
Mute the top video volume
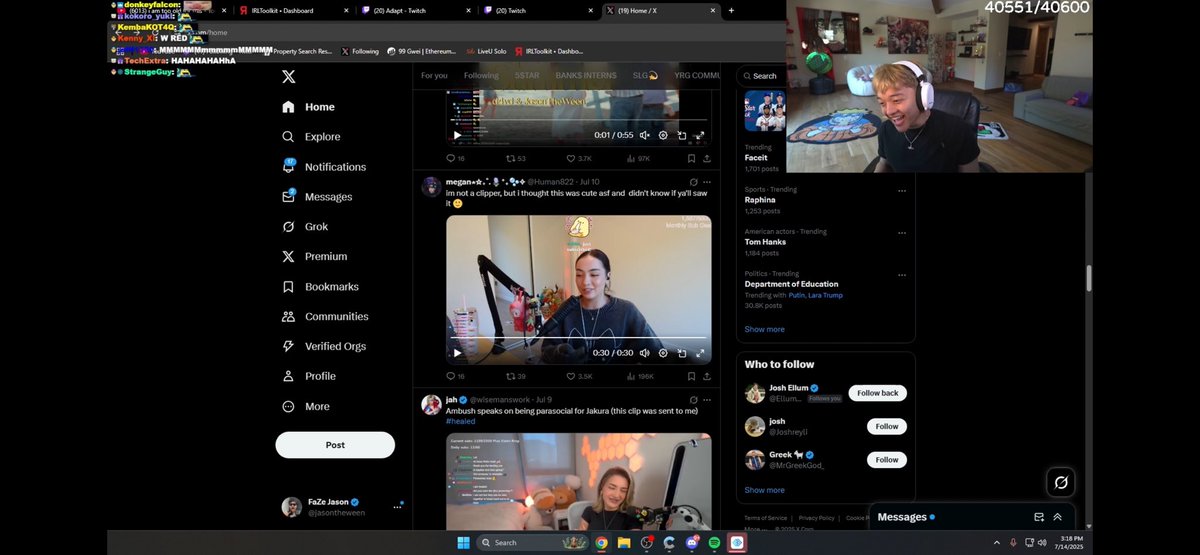(645, 135)
